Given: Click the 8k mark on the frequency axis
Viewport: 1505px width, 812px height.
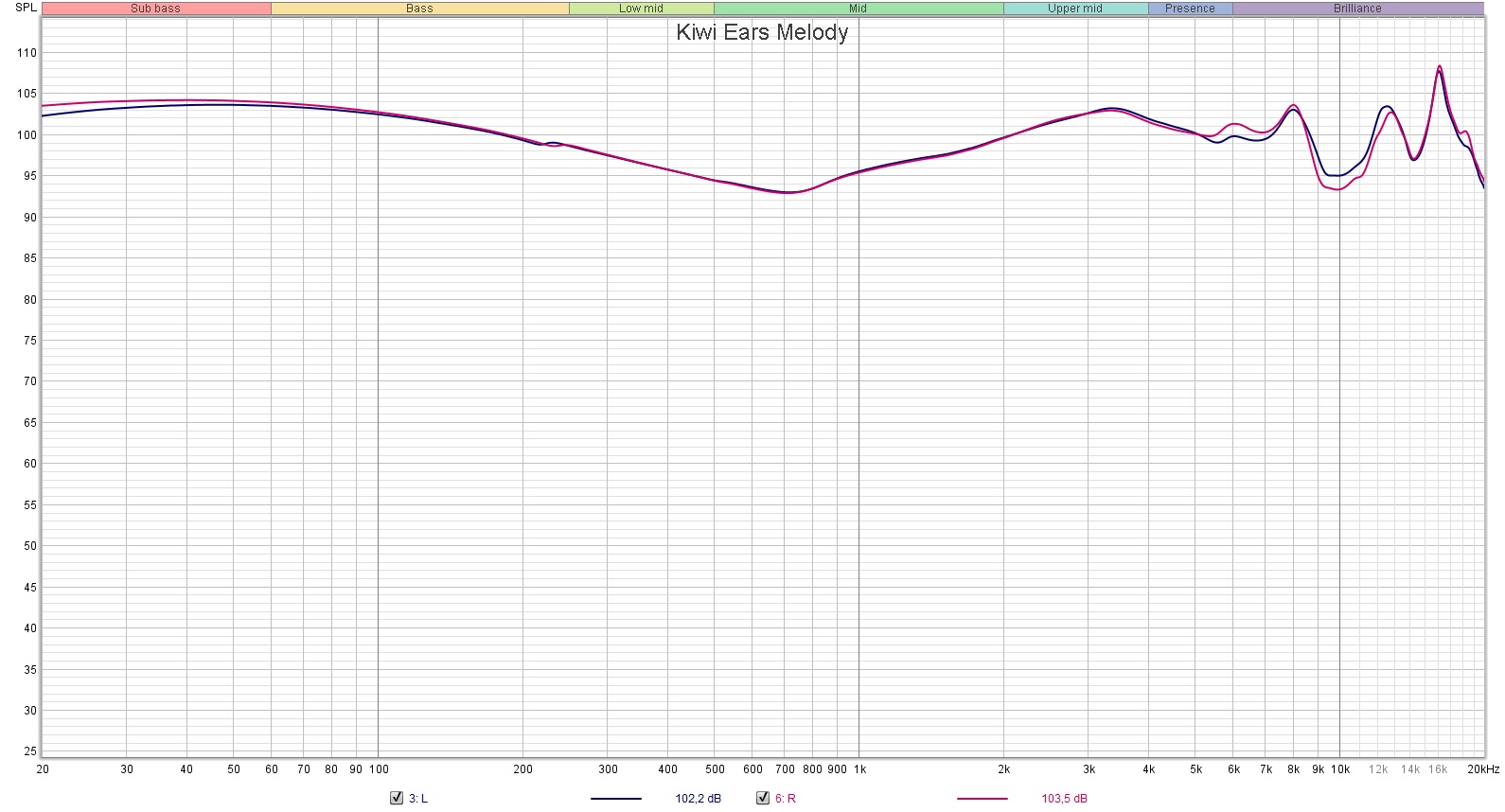Looking at the screenshot, I should pyautogui.click(x=1294, y=769).
